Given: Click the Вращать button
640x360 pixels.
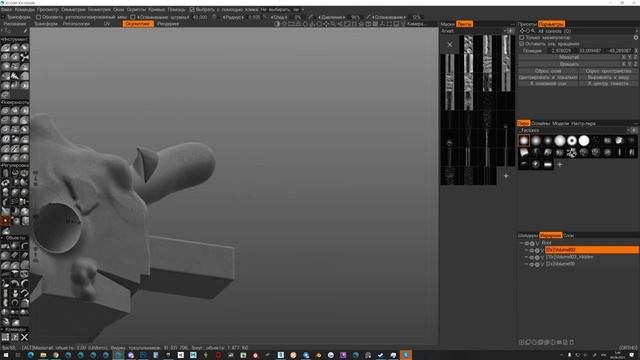Looking at the screenshot, I should (569, 64).
